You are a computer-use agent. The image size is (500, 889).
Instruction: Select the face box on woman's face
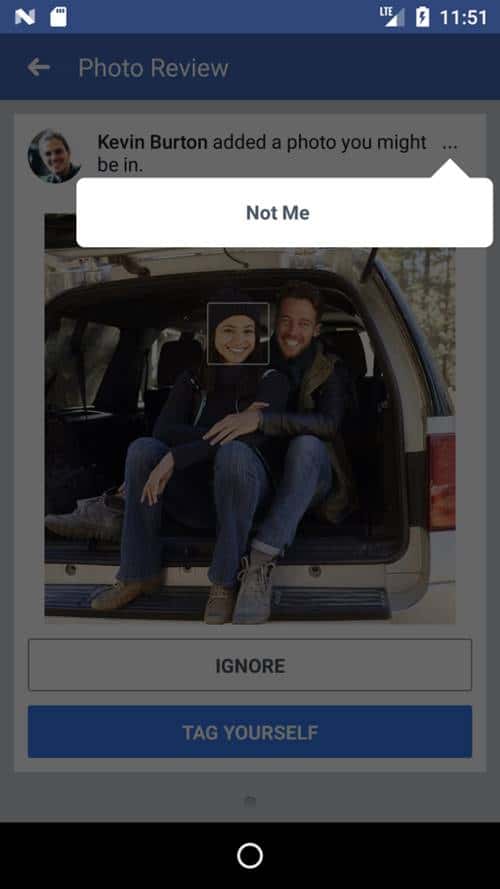click(x=238, y=333)
